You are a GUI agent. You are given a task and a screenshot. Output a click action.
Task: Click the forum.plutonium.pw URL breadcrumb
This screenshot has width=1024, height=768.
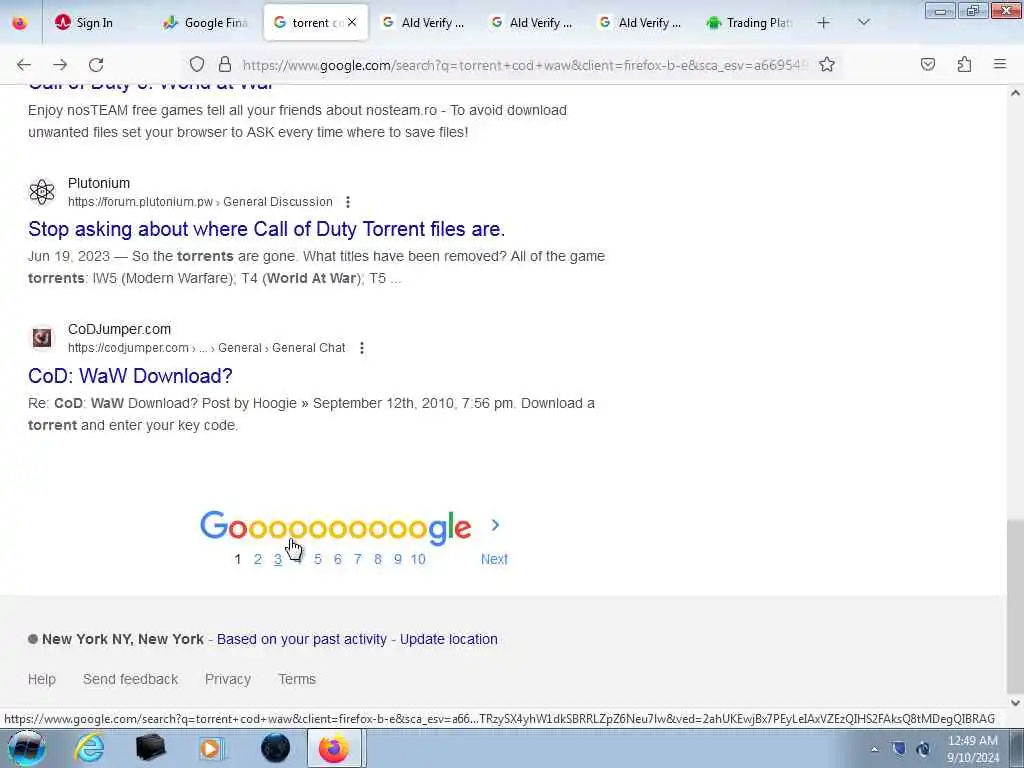click(200, 202)
